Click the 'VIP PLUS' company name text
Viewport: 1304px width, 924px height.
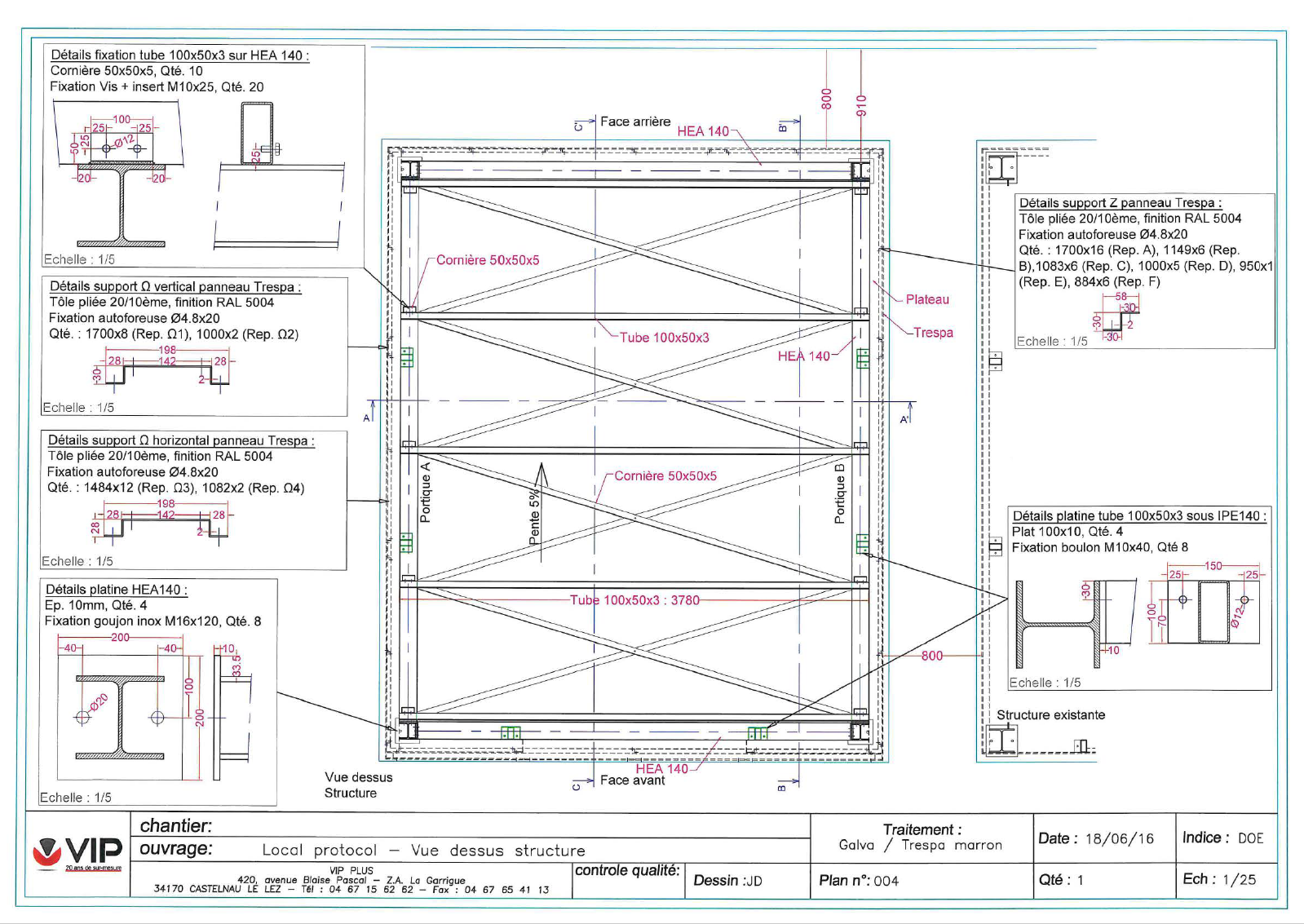tap(351, 871)
